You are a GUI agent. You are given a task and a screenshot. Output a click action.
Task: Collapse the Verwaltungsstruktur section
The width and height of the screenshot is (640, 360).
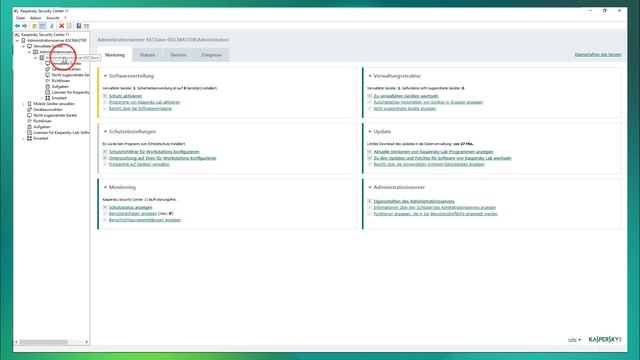tap(370, 76)
